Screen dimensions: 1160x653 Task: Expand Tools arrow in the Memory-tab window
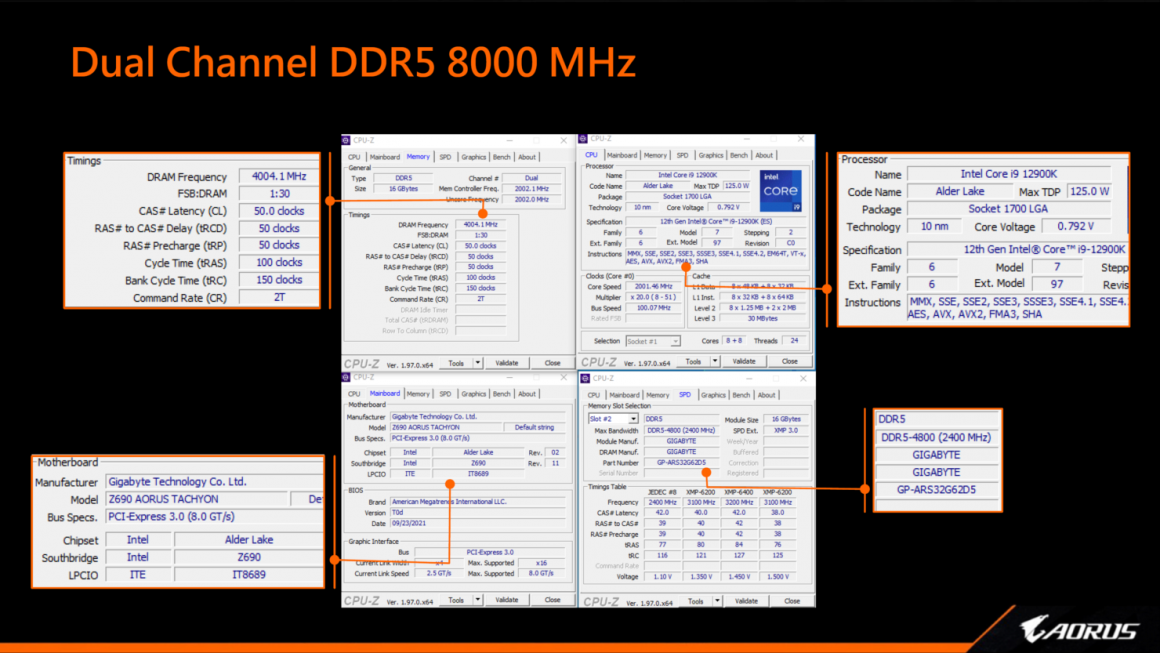click(x=477, y=363)
